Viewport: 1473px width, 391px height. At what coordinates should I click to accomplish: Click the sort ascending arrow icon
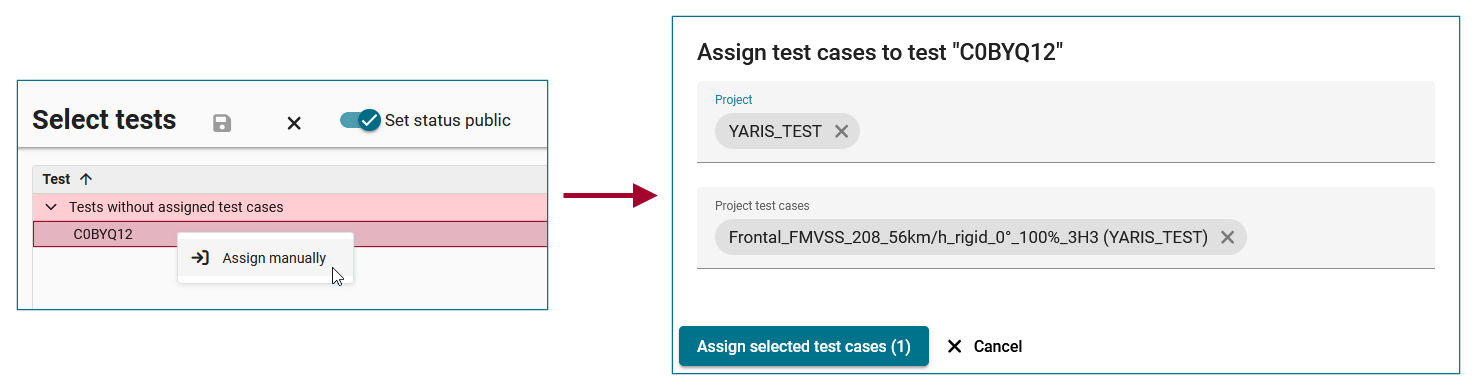tap(86, 179)
